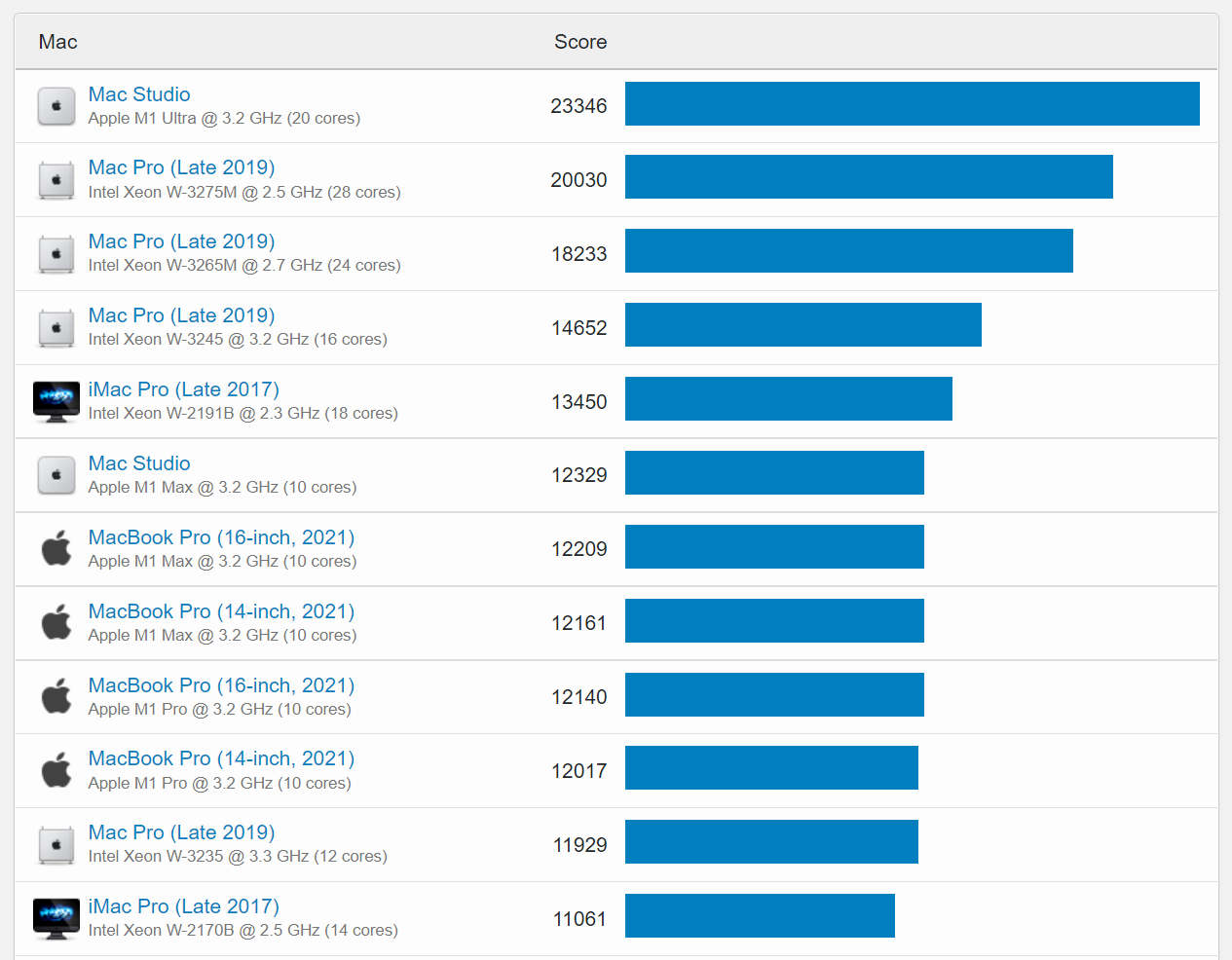Click Apple logo beside 14-inch MacBook Pro M1 Pro
The height and width of the screenshot is (960, 1232).
56,770
